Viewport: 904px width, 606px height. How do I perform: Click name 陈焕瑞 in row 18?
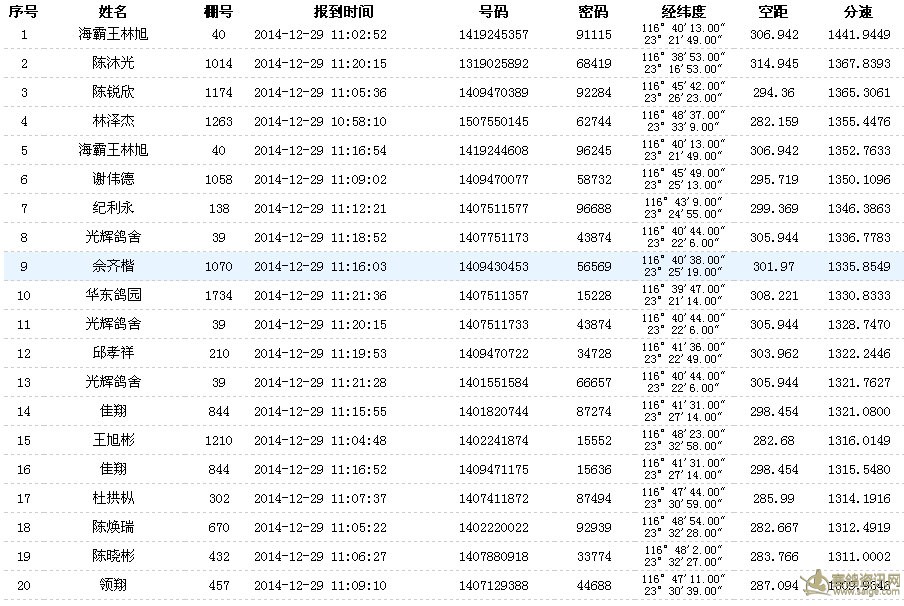tap(113, 526)
